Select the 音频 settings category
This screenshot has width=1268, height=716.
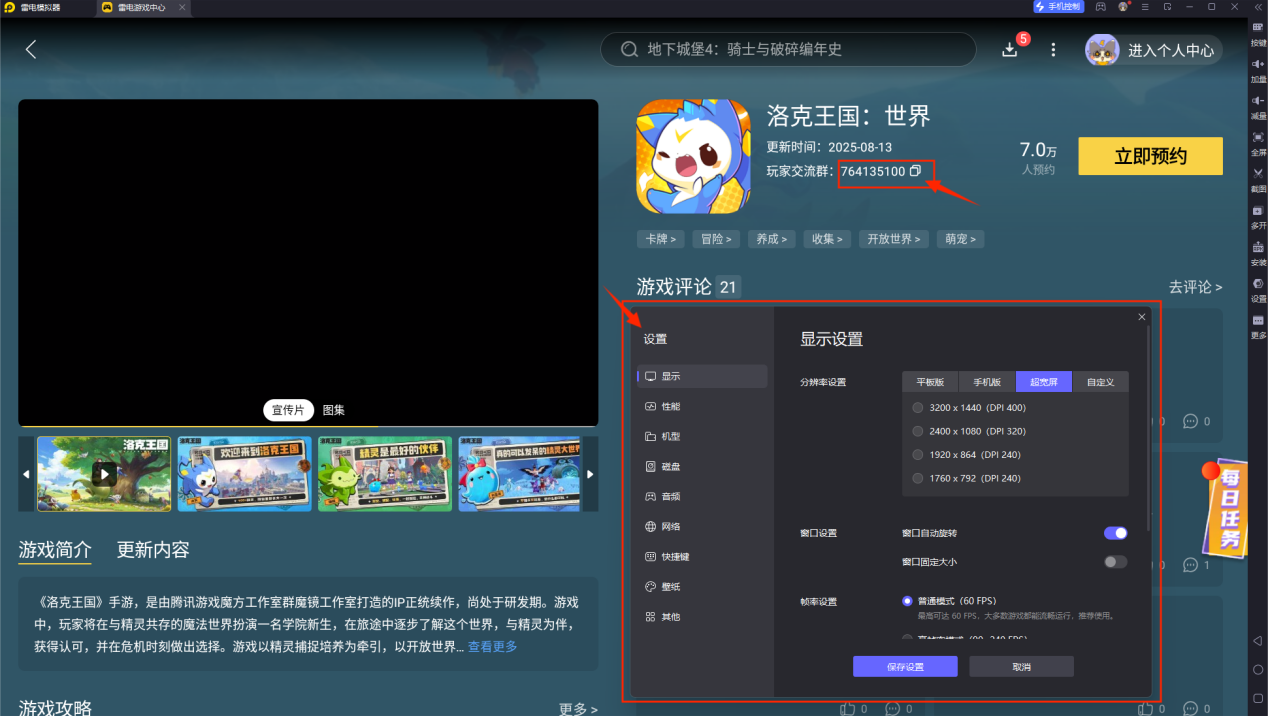click(x=702, y=496)
